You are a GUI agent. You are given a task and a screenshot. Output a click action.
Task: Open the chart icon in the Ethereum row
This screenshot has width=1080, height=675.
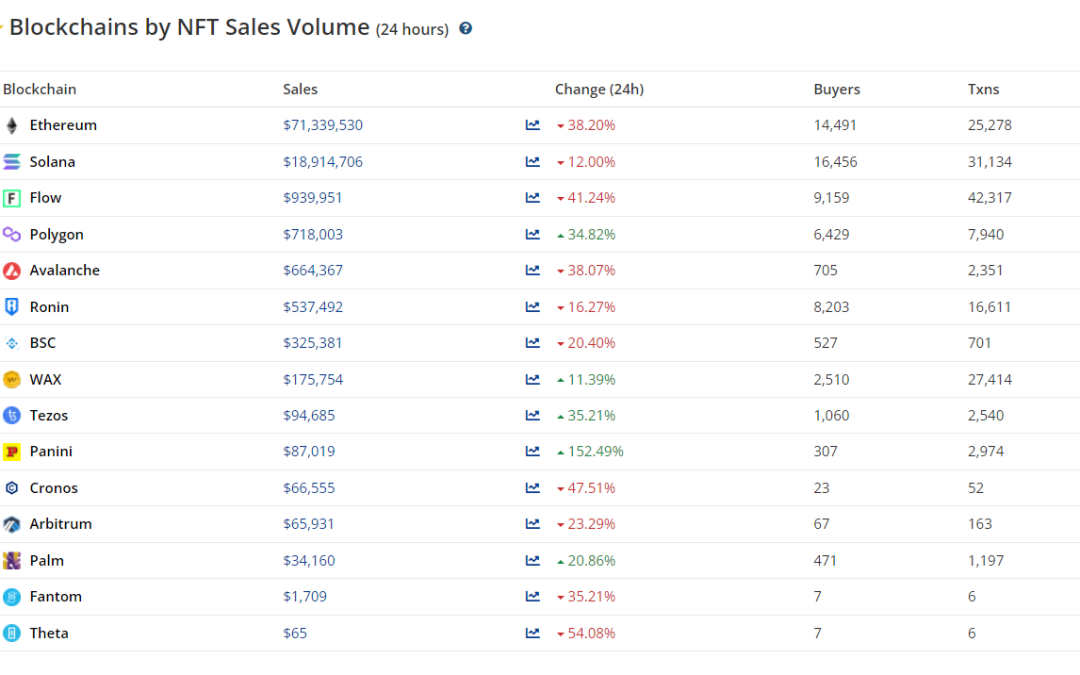532,125
